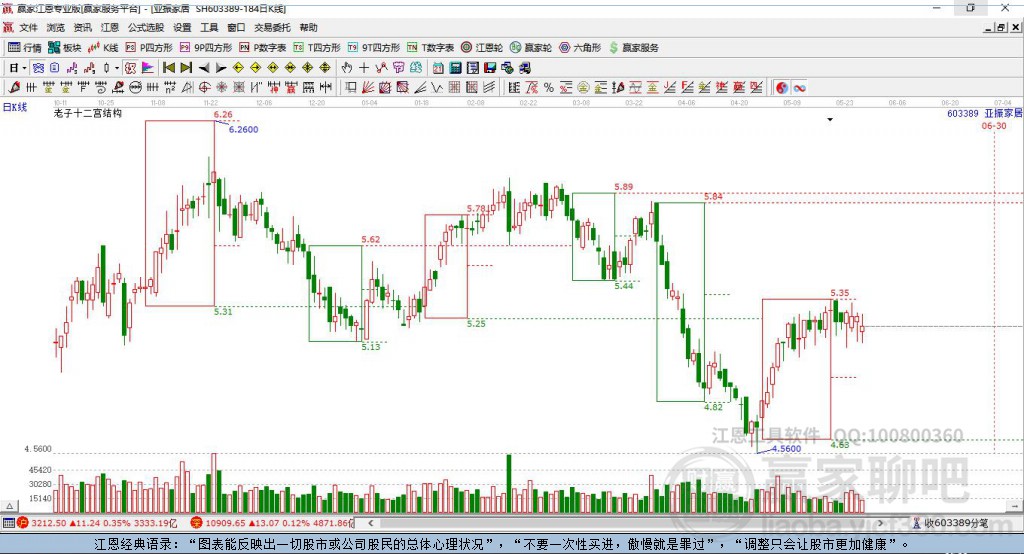Open 赢家服务 with dollar icon
This screenshot has width=1024, height=554.
point(634,48)
